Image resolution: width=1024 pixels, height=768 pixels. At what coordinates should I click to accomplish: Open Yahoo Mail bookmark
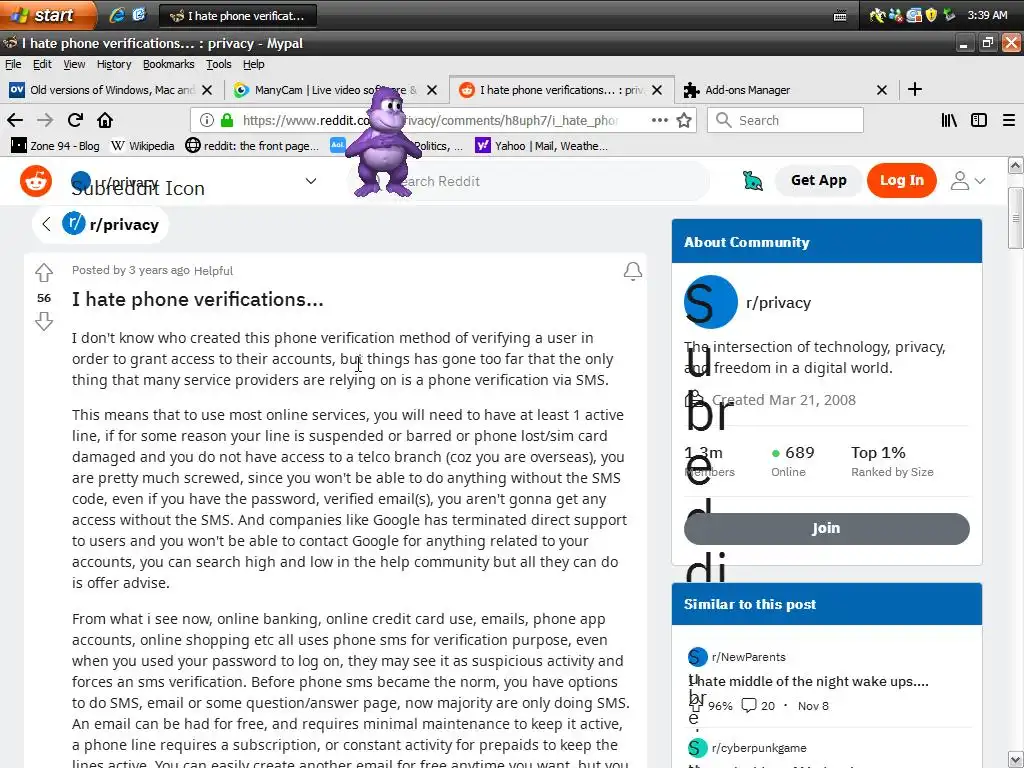(542, 146)
